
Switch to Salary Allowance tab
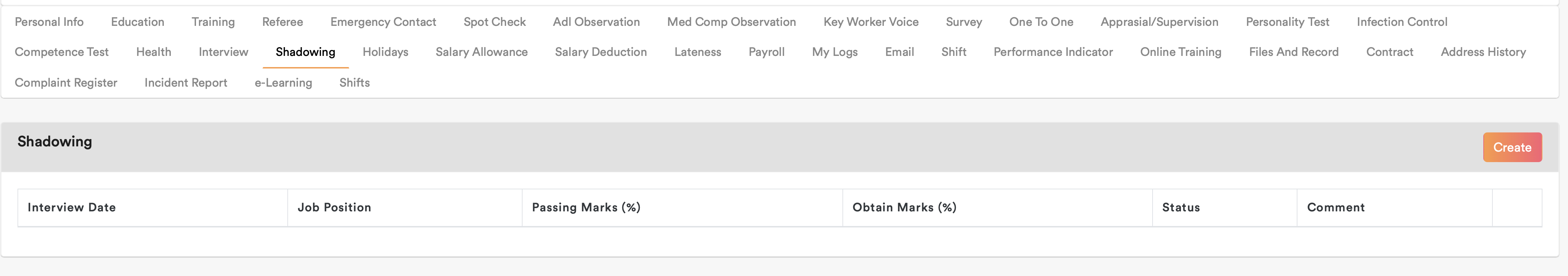482,52
